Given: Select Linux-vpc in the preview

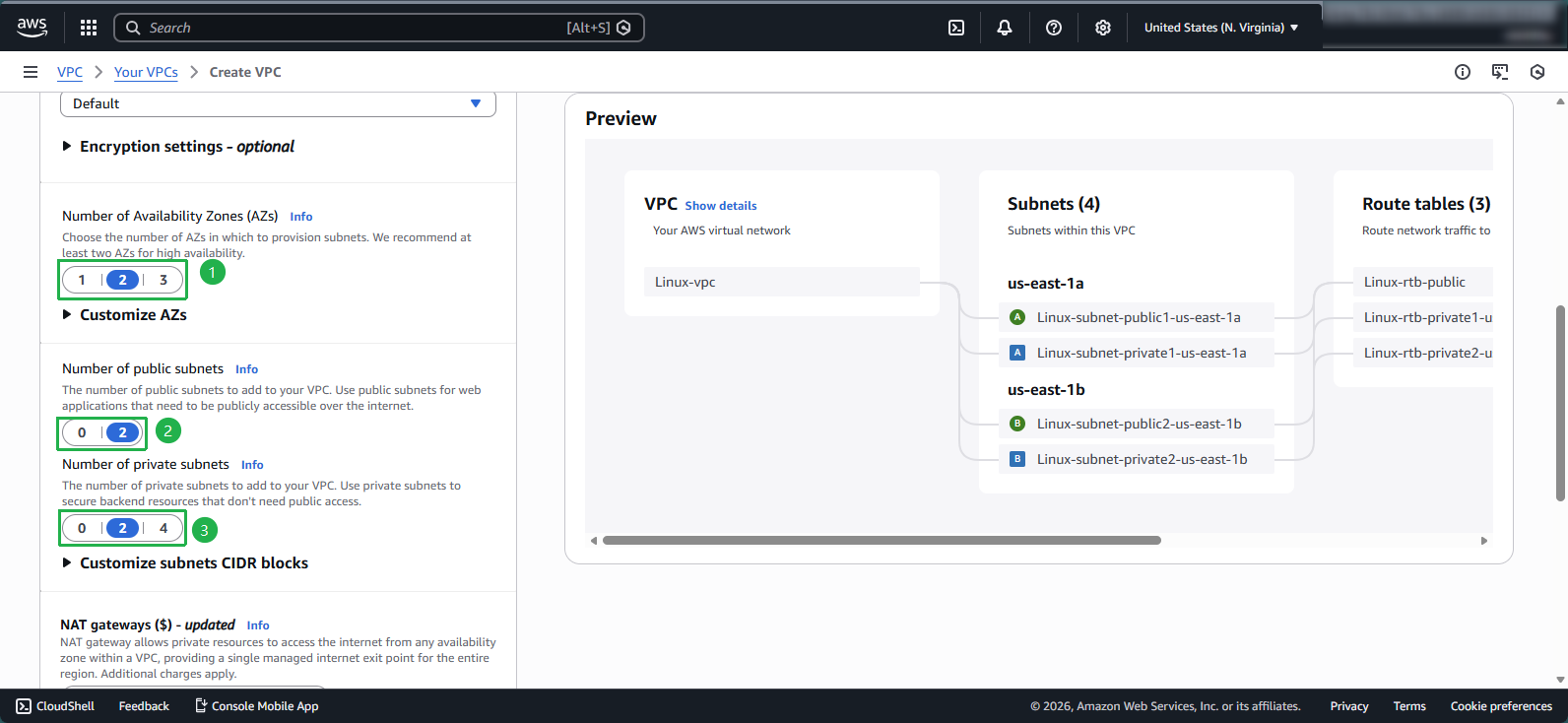Looking at the screenshot, I should click(782, 282).
